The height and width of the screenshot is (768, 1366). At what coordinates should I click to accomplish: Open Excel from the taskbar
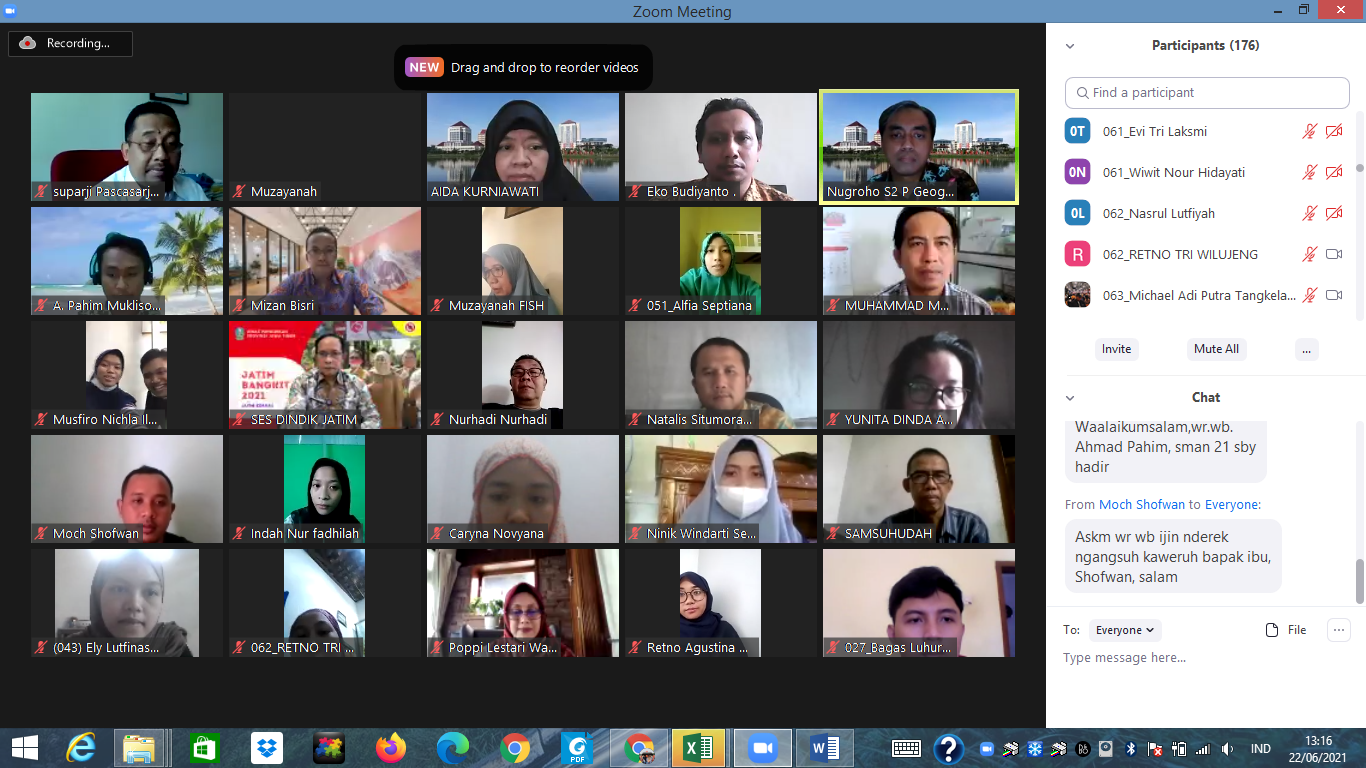point(697,748)
